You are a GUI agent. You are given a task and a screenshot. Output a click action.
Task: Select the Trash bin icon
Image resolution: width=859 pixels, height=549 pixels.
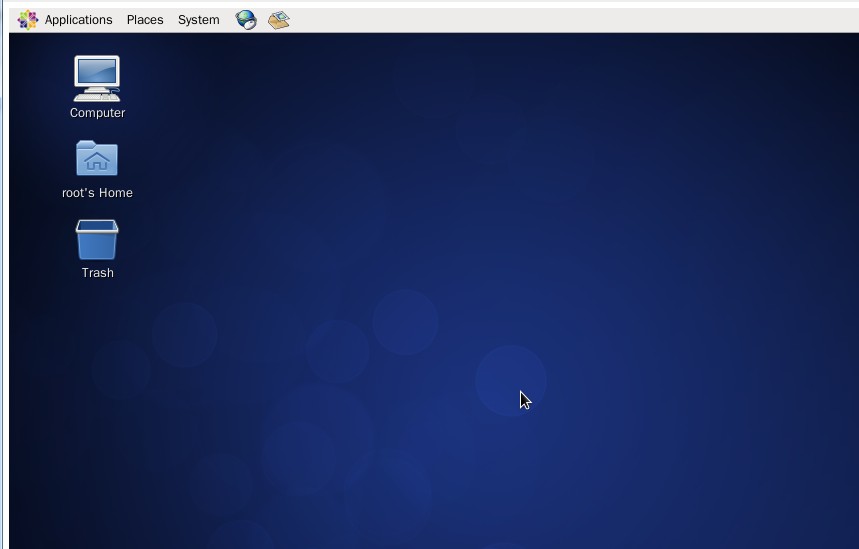tap(97, 241)
